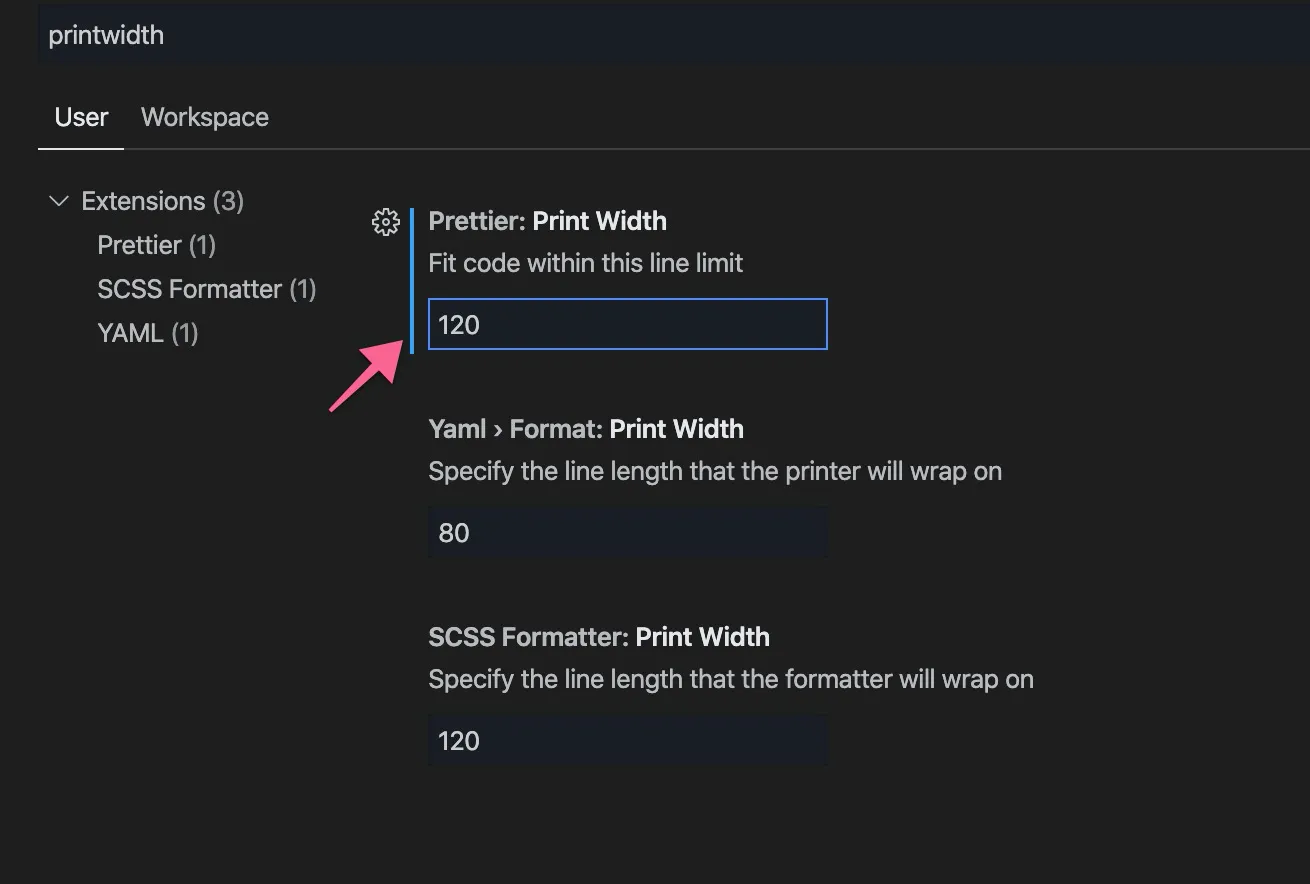Select Prettier (1) in the settings tree
Viewport: 1310px width, 884px height.
156,245
